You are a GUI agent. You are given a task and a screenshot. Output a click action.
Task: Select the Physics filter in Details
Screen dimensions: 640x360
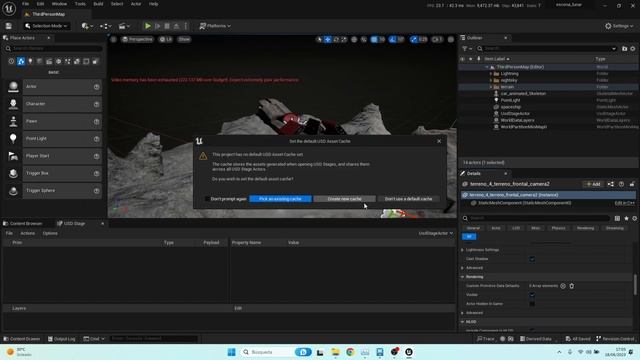coord(558,228)
